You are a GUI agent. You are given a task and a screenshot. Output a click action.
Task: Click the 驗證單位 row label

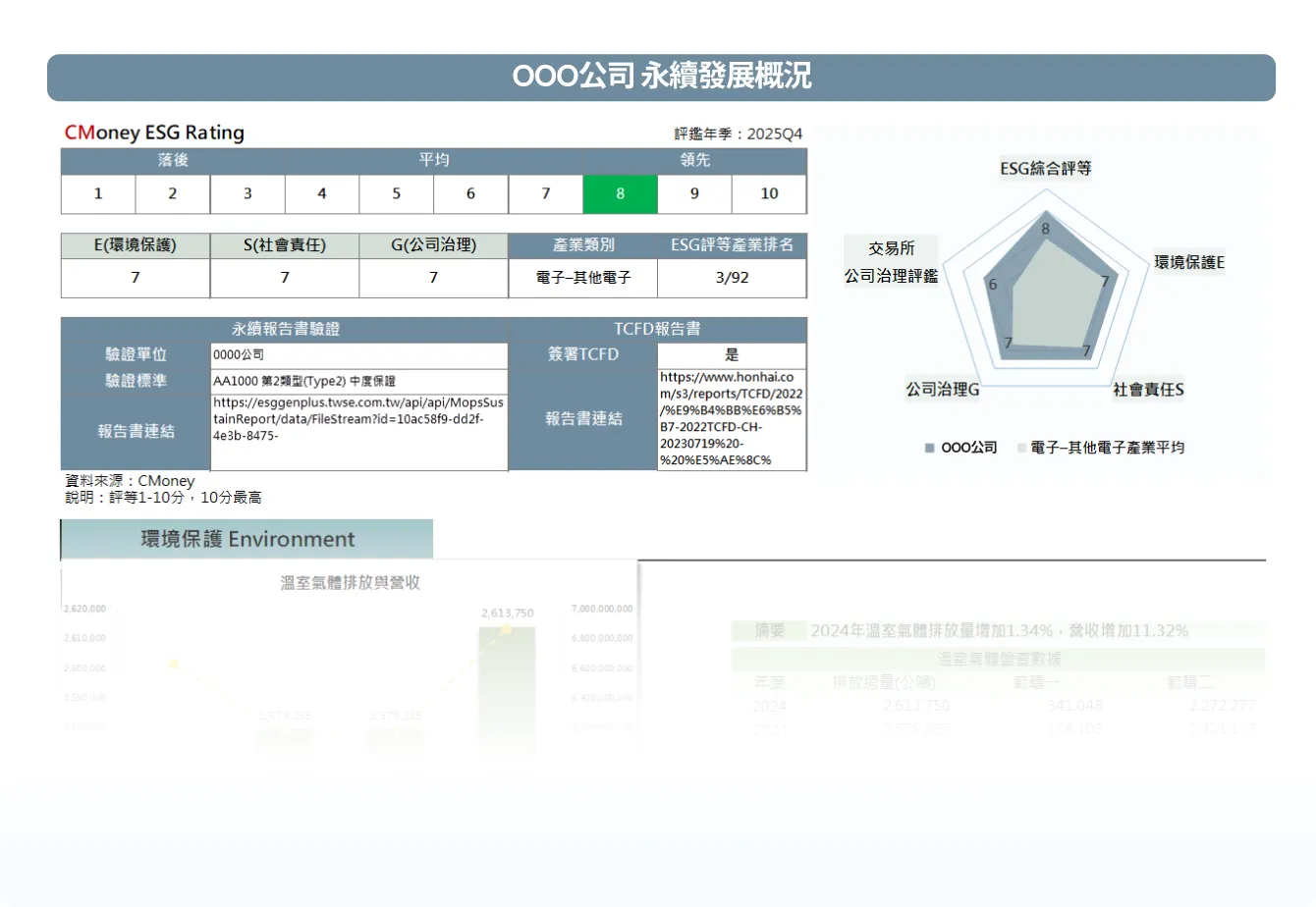136,354
